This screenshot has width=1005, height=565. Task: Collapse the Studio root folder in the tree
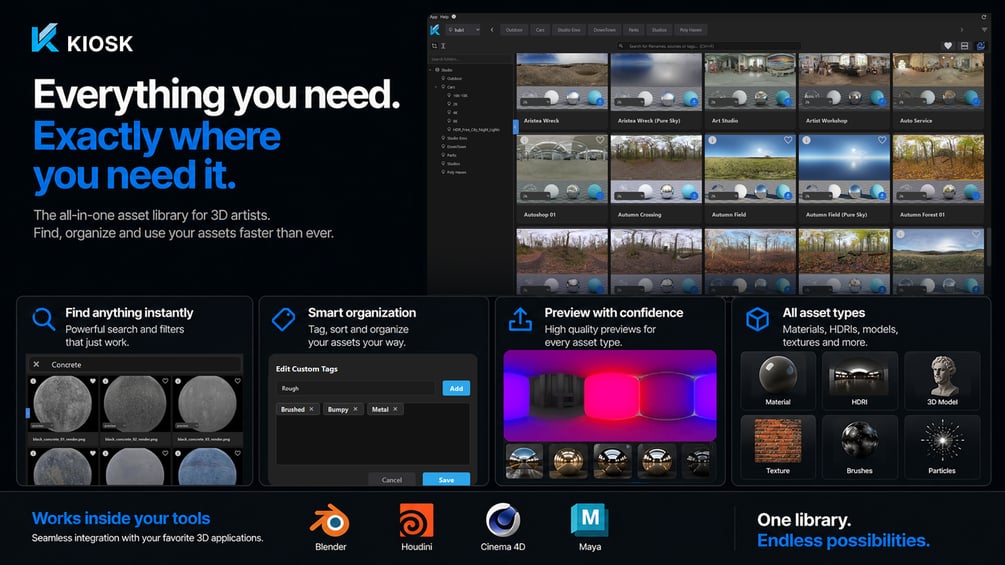click(x=431, y=70)
